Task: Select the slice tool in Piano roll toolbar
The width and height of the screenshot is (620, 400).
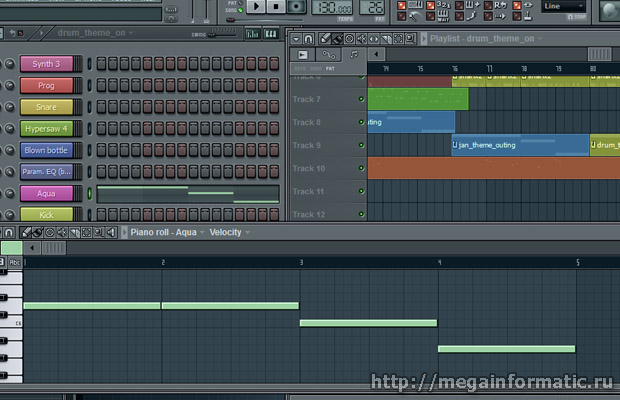Action: point(74,232)
